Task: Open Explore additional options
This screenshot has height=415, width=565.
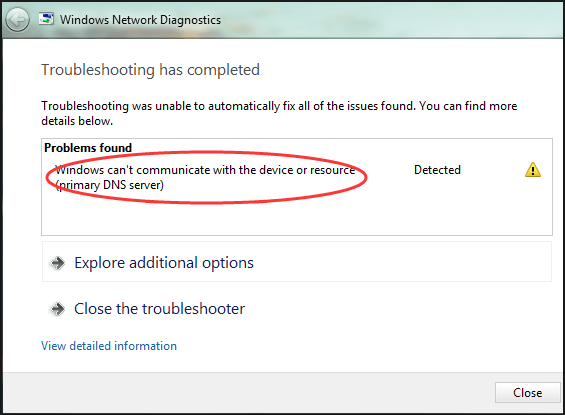Action: click(x=297, y=262)
